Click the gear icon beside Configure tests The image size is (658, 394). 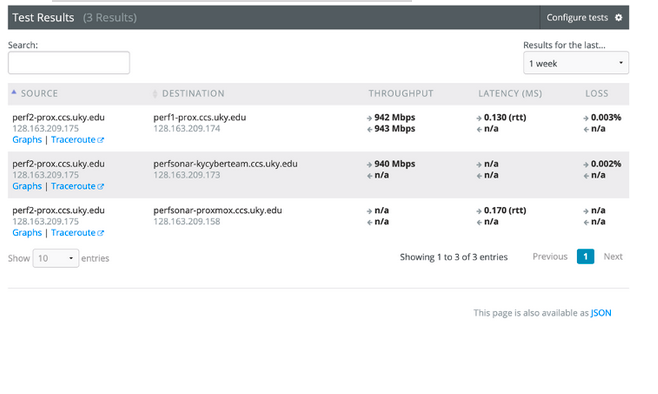[618, 18]
